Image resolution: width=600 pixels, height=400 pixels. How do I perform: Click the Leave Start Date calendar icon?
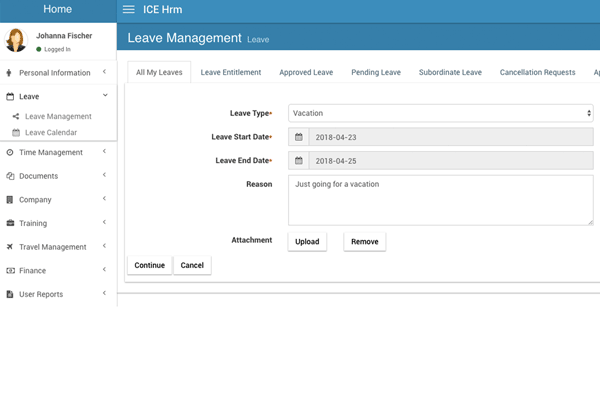click(298, 136)
